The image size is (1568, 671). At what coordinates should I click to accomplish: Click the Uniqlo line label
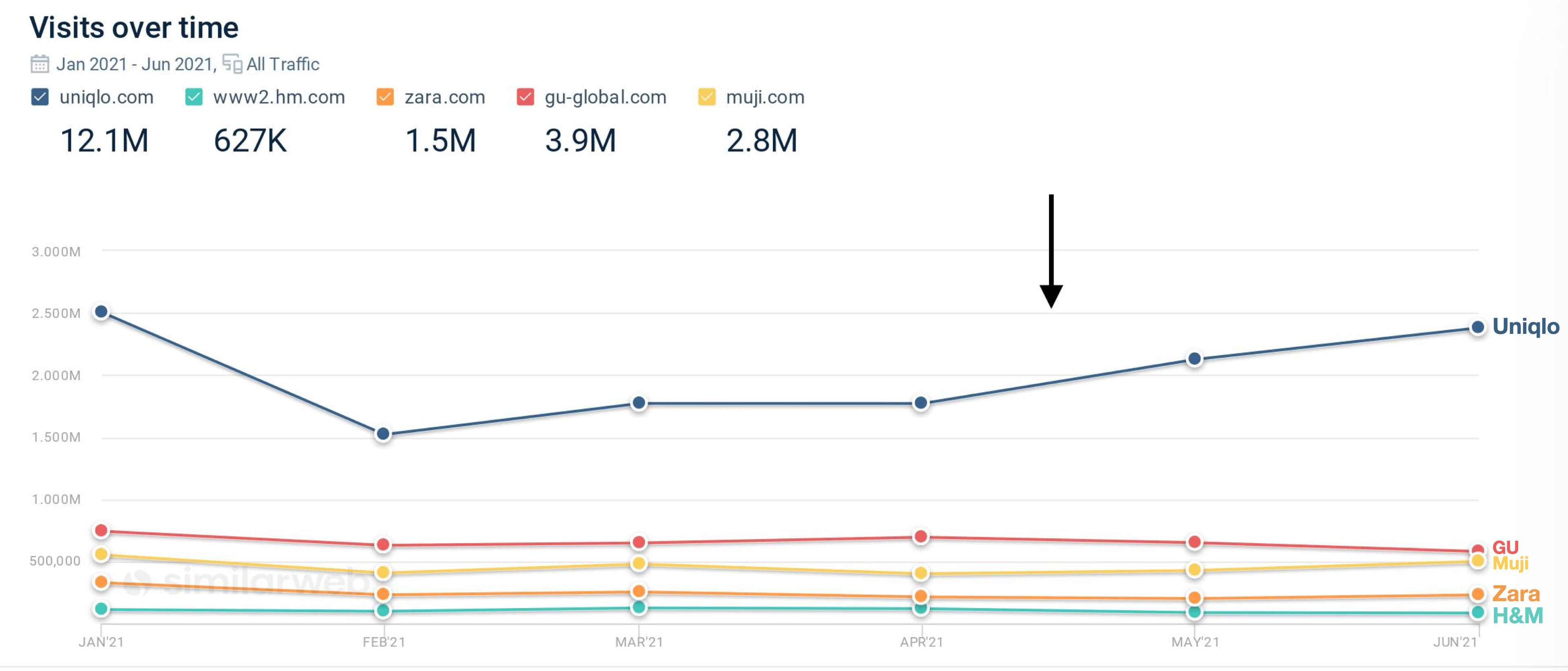pos(1526,327)
